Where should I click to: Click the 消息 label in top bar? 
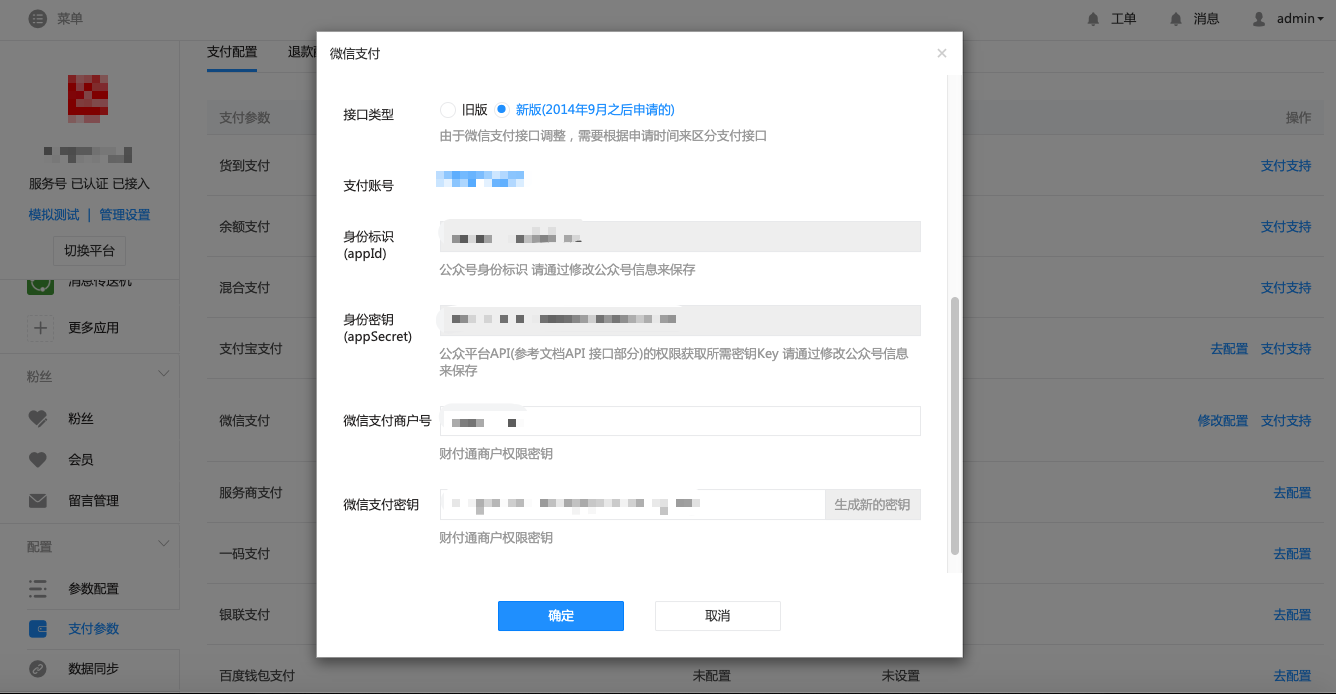[x=1206, y=18]
